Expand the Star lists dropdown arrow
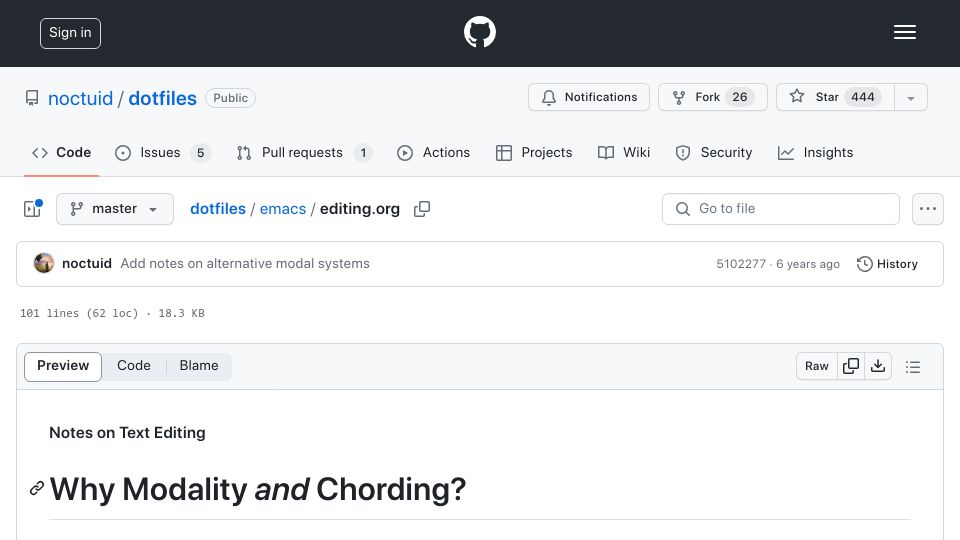Screen dimensions: 960x540 pos(910,98)
